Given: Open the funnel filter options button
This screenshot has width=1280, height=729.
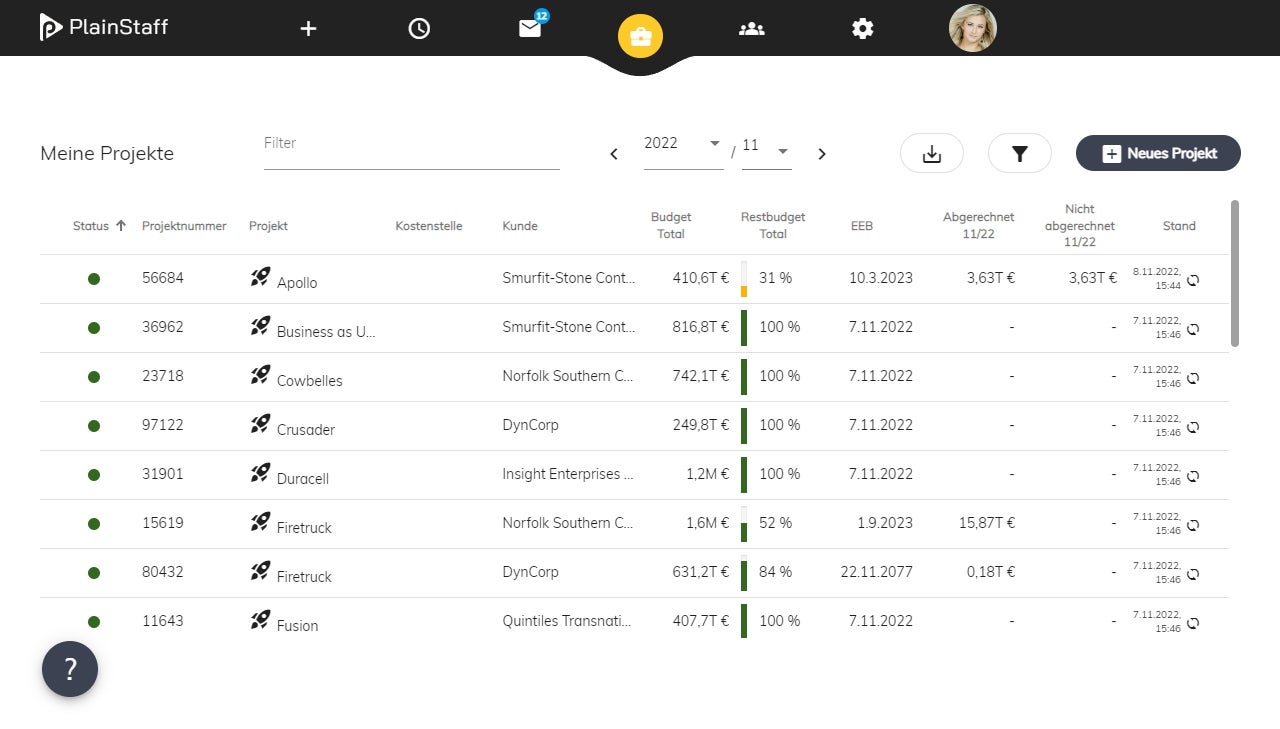Looking at the screenshot, I should click(1019, 154).
